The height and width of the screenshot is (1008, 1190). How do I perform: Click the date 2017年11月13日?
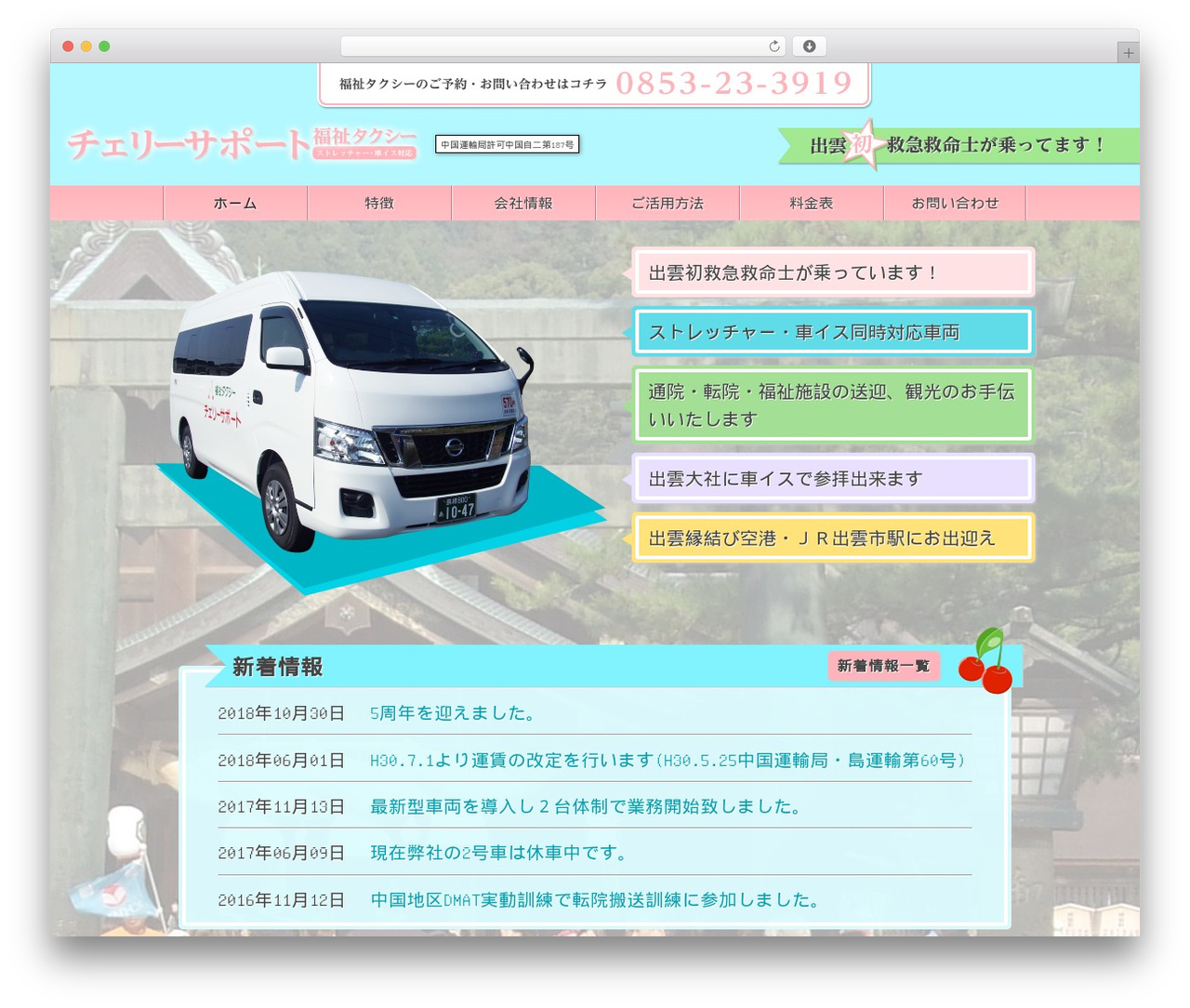click(282, 806)
